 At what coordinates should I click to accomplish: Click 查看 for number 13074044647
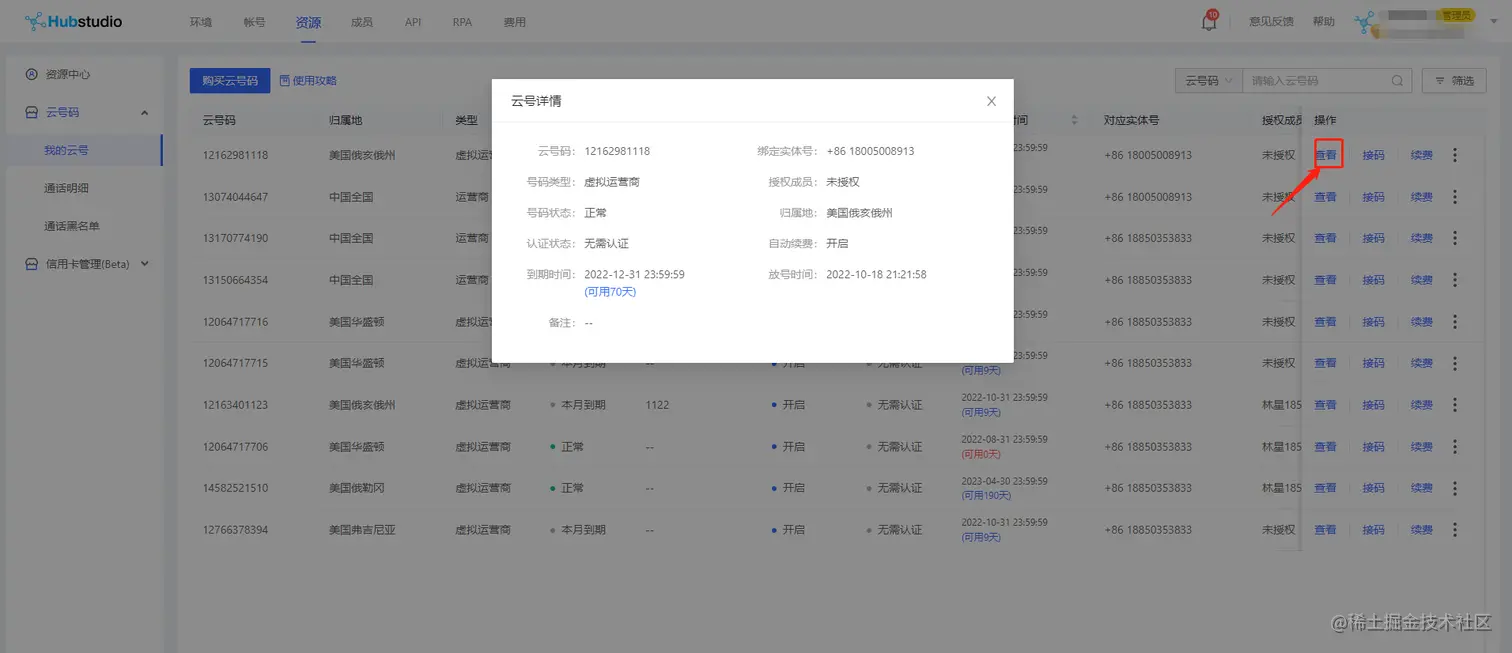pyautogui.click(x=1325, y=197)
